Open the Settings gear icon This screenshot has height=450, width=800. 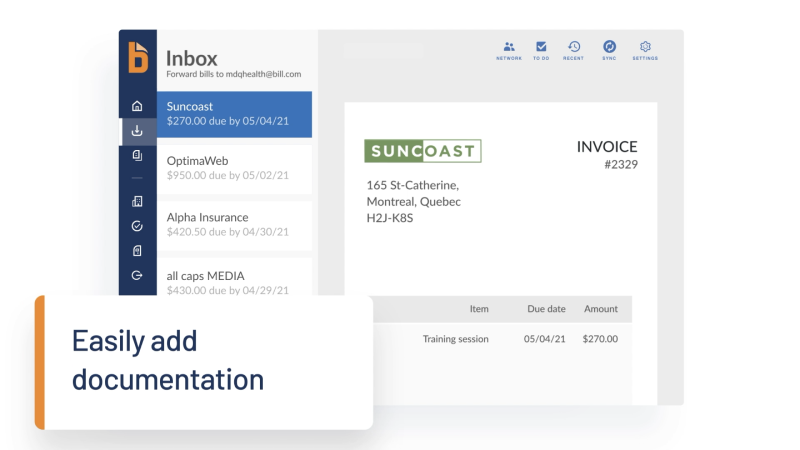[x=645, y=51]
